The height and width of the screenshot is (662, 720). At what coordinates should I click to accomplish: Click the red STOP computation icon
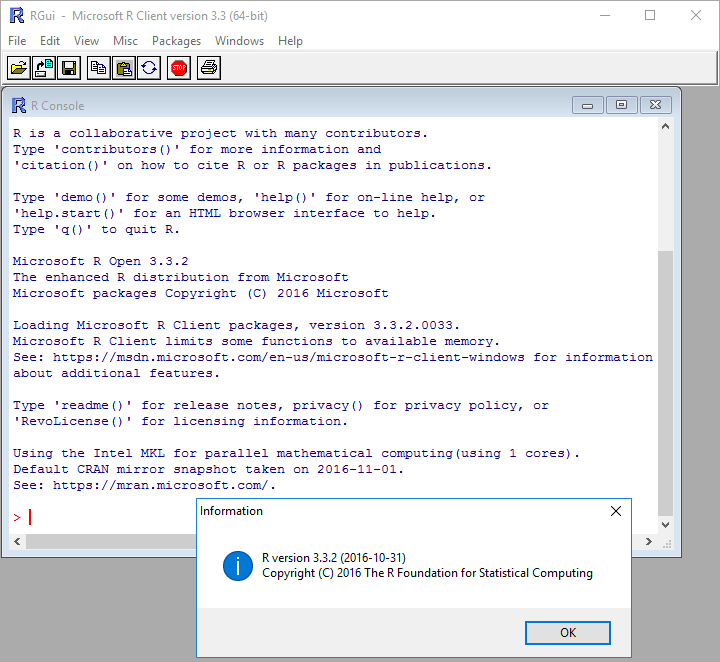[x=179, y=68]
